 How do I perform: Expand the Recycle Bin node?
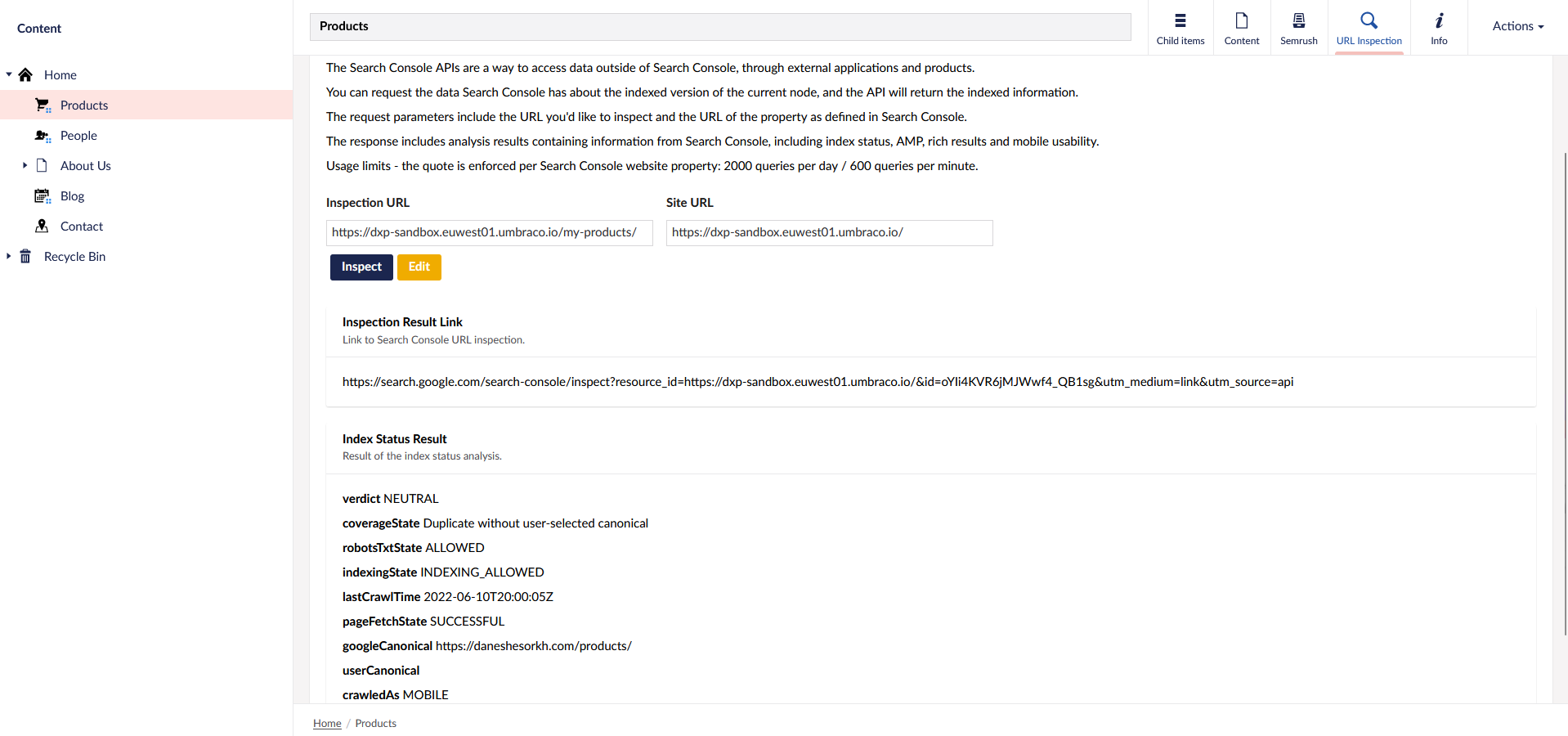pyautogui.click(x=9, y=256)
